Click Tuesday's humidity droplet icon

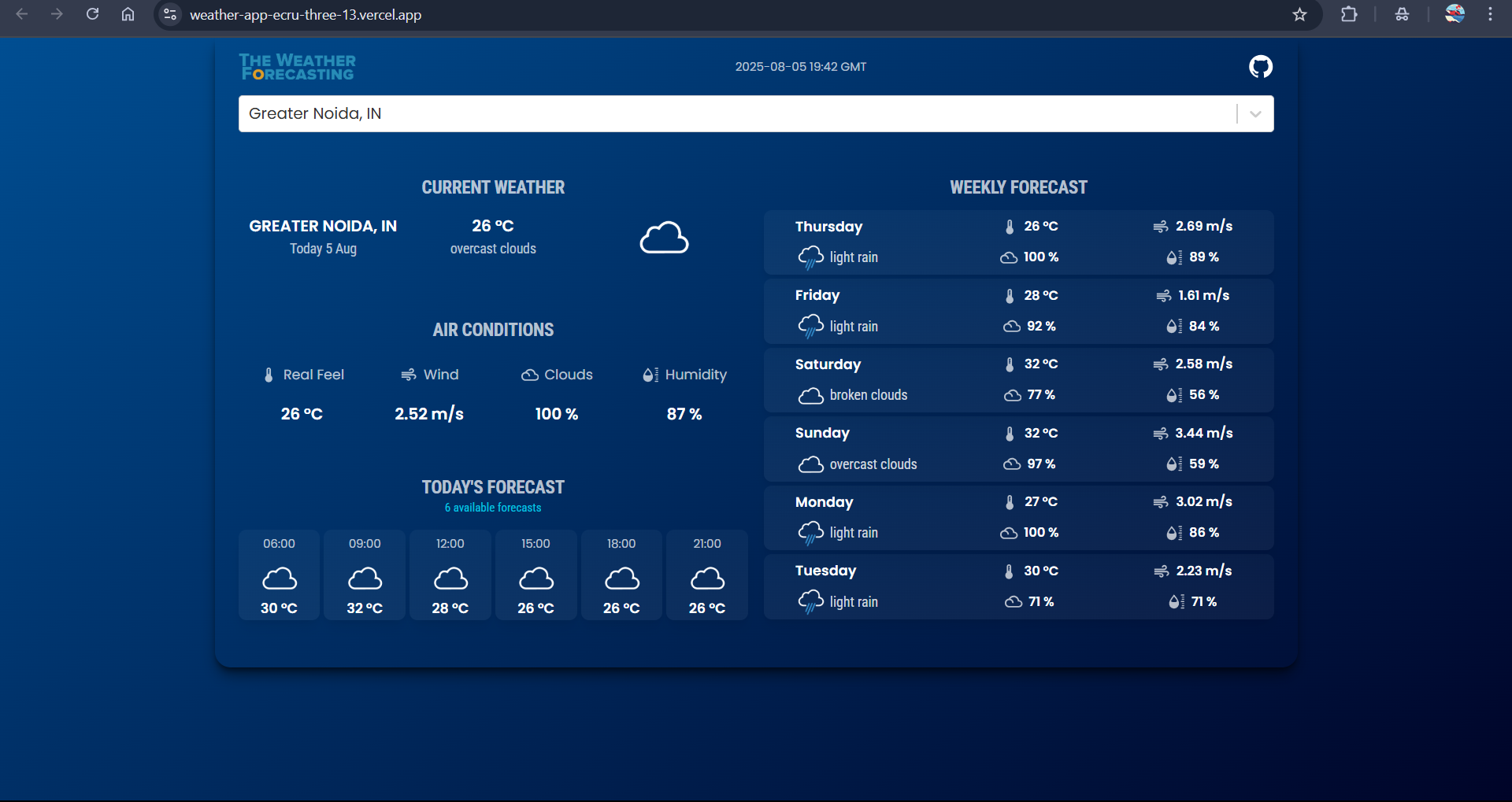(x=1174, y=601)
